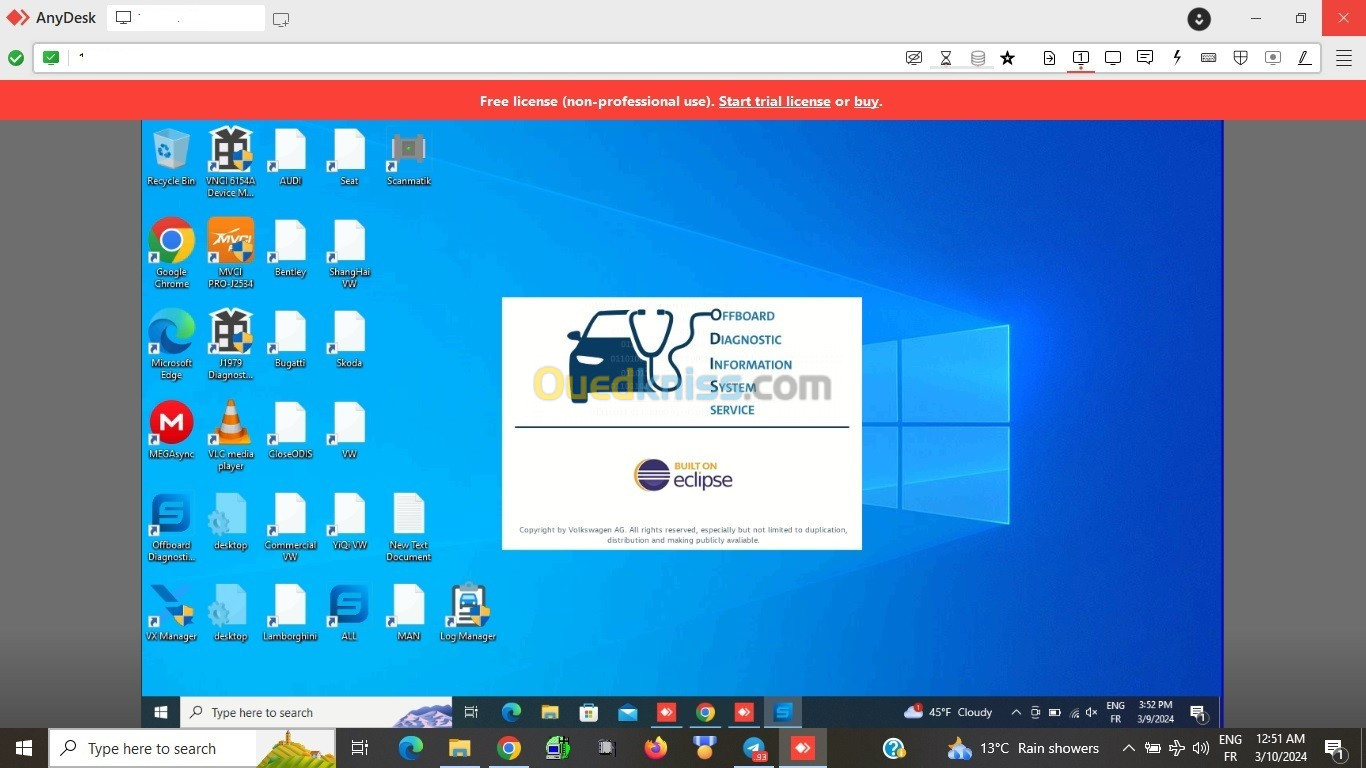Select the Log Manager shortcut
Screen dimensions: 1366x768
468,612
